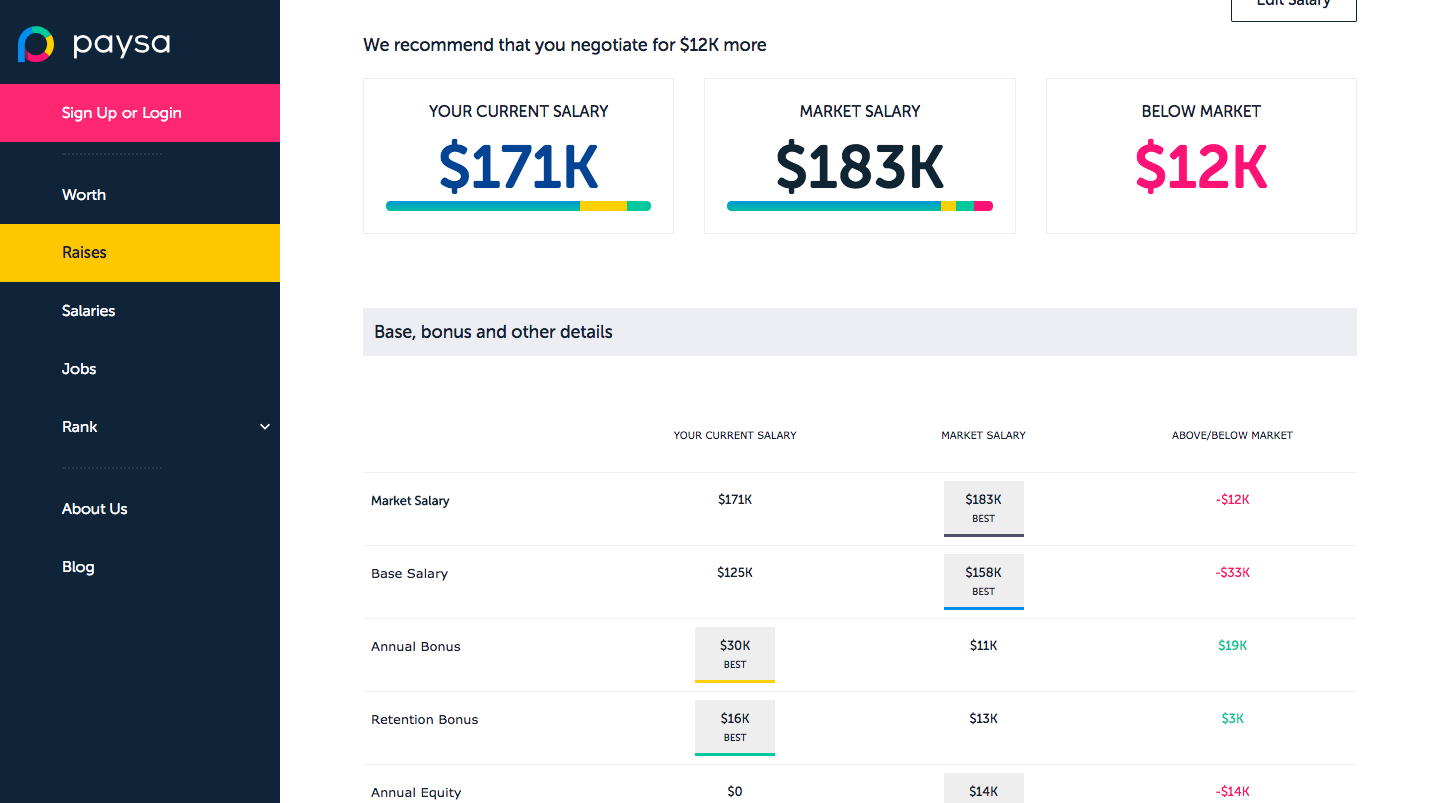Image resolution: width=1440 pixels, height=803 pixels.
Task: Click the $30K BEST annual bonus box
Action: [735, 654]
